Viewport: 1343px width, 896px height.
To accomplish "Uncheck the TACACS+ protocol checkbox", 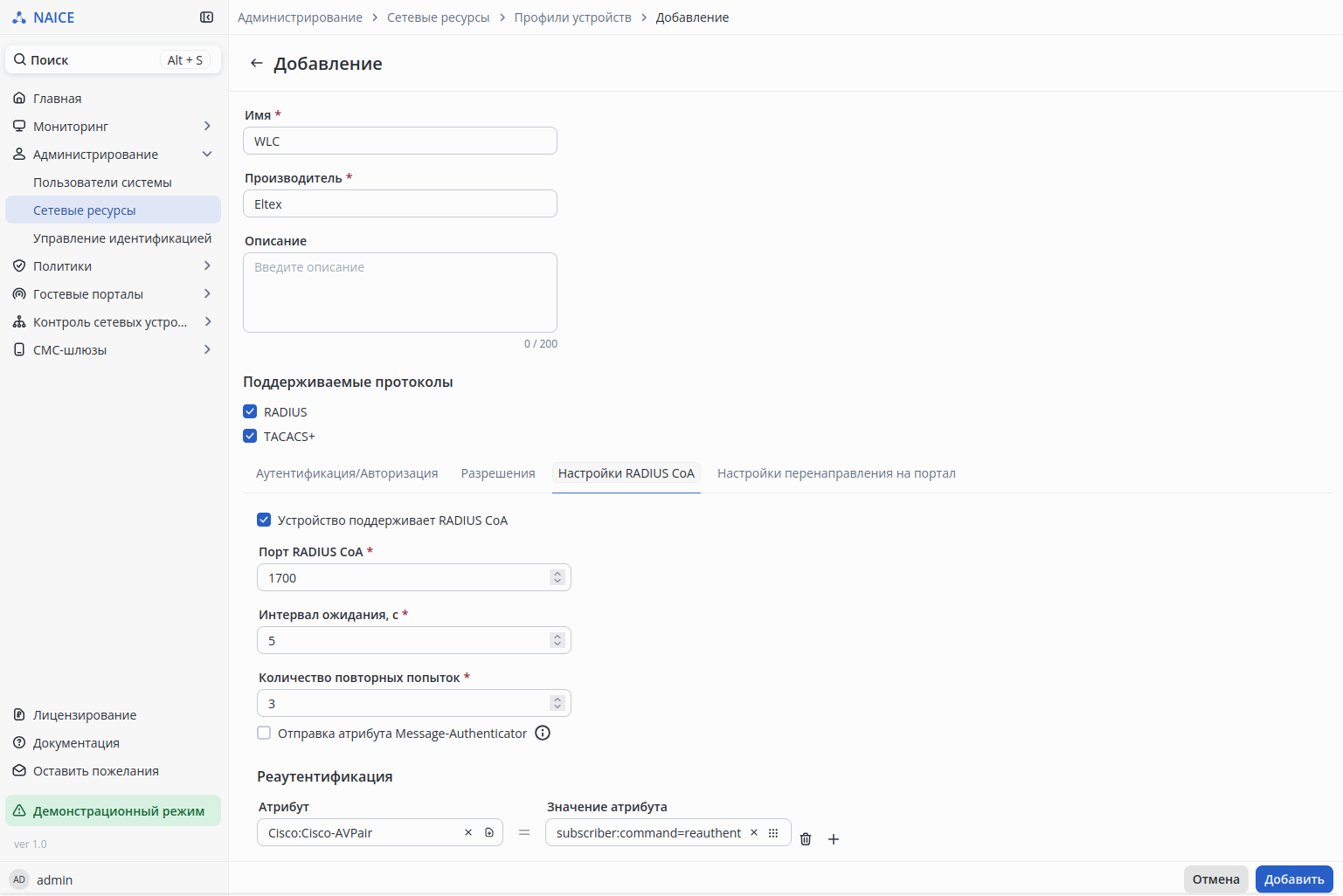I will [x=251, y=437].
